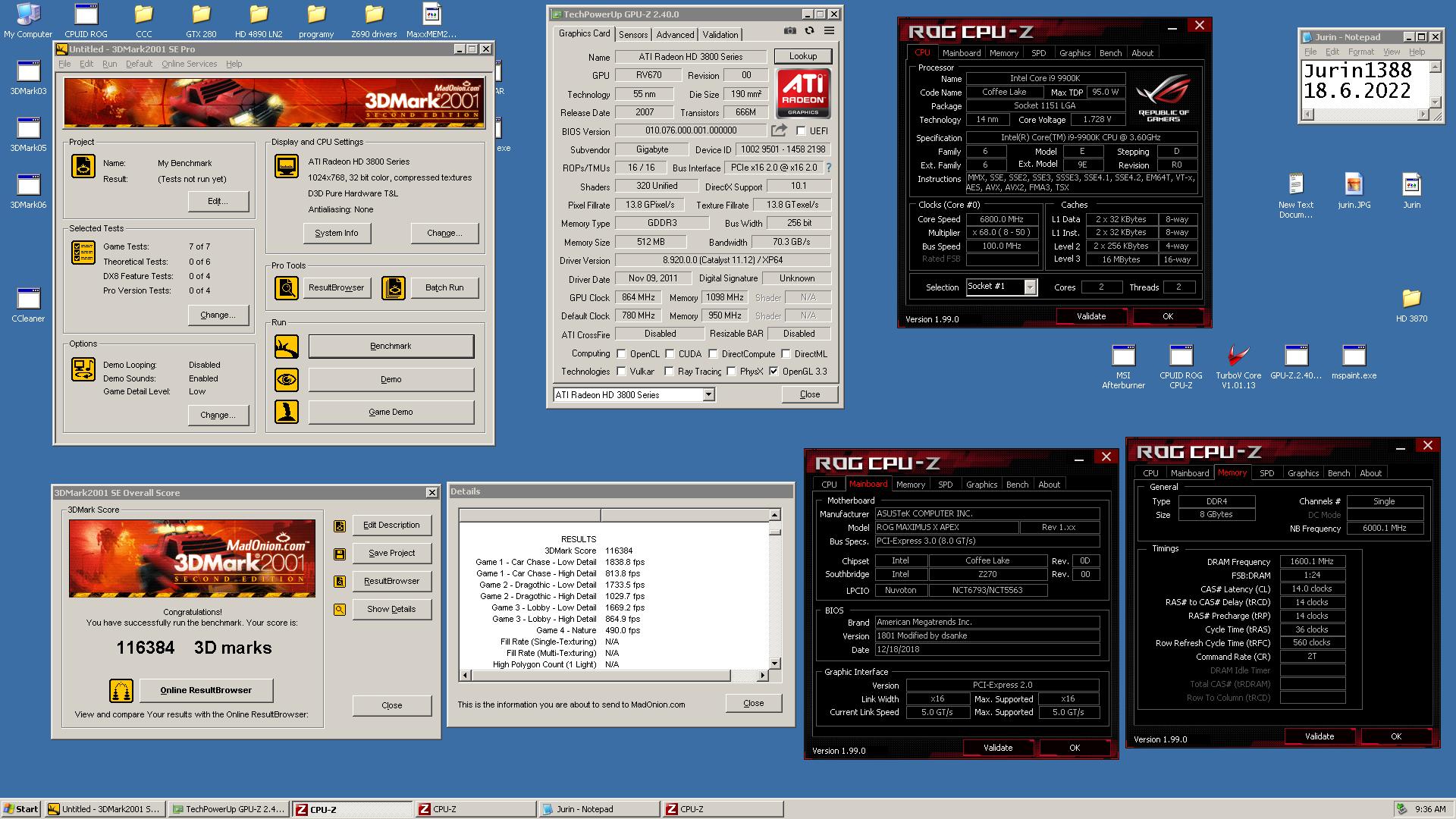Open MaxxMEM2 desktop icon
Viewport: 1456px width, 819px height.
pos(431,20)
